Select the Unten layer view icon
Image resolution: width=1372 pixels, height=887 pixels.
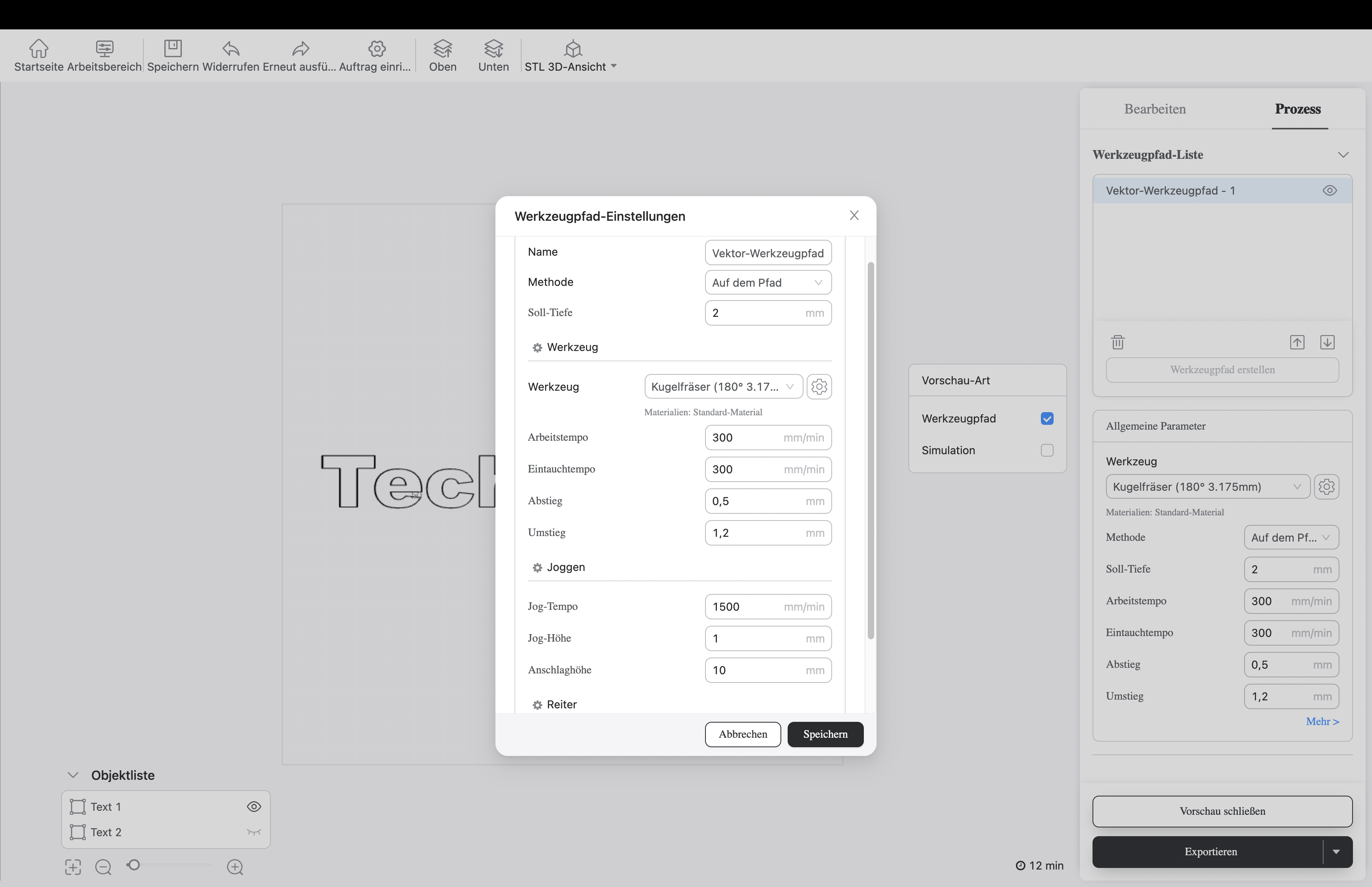coord(493,48)
